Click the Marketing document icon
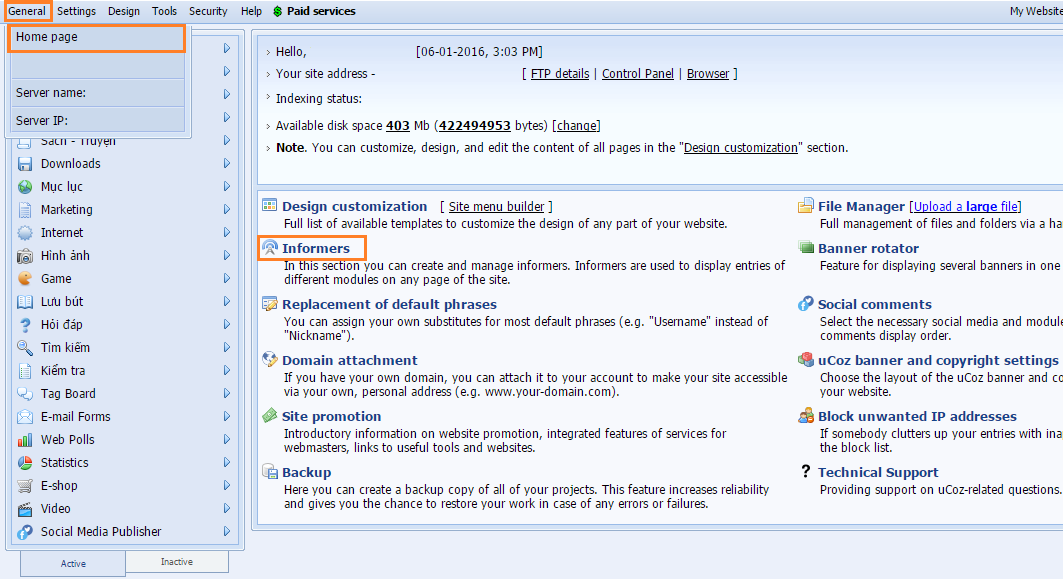The width and height of the screenshot is (1063, 579). (x=25, y=210)
